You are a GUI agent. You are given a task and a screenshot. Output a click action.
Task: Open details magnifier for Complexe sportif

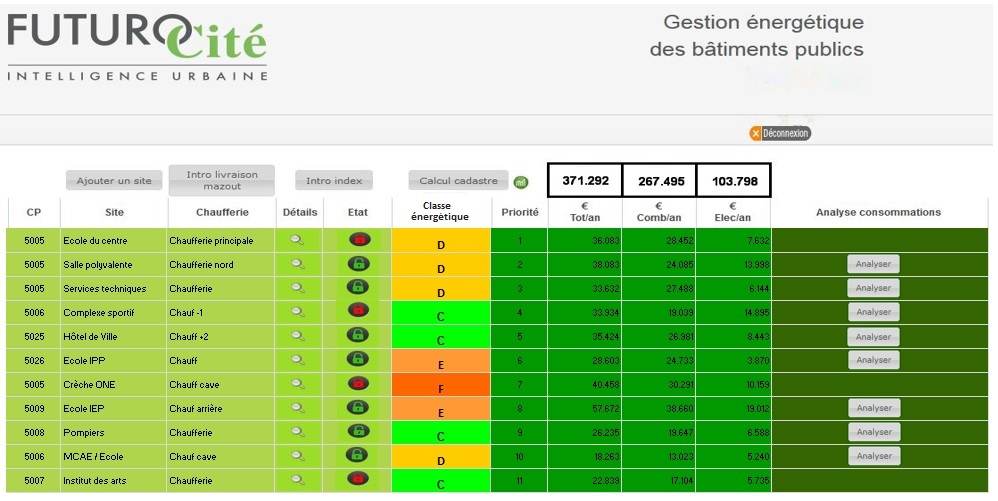coord(297,312)
